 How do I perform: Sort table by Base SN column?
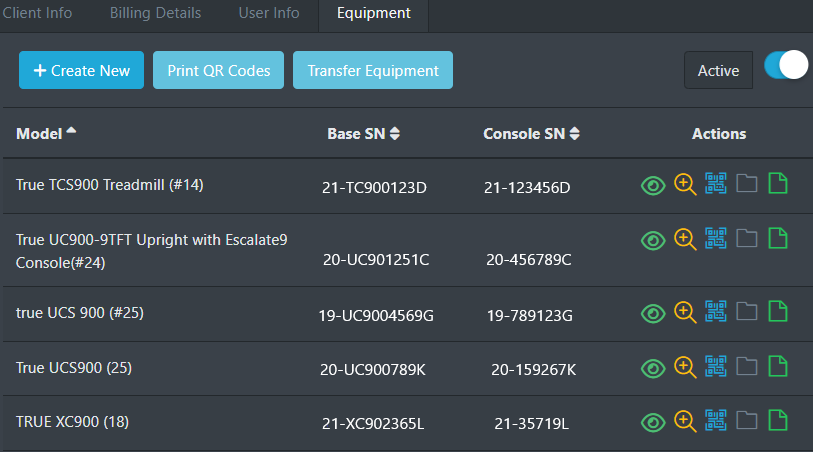pos(363,134)
